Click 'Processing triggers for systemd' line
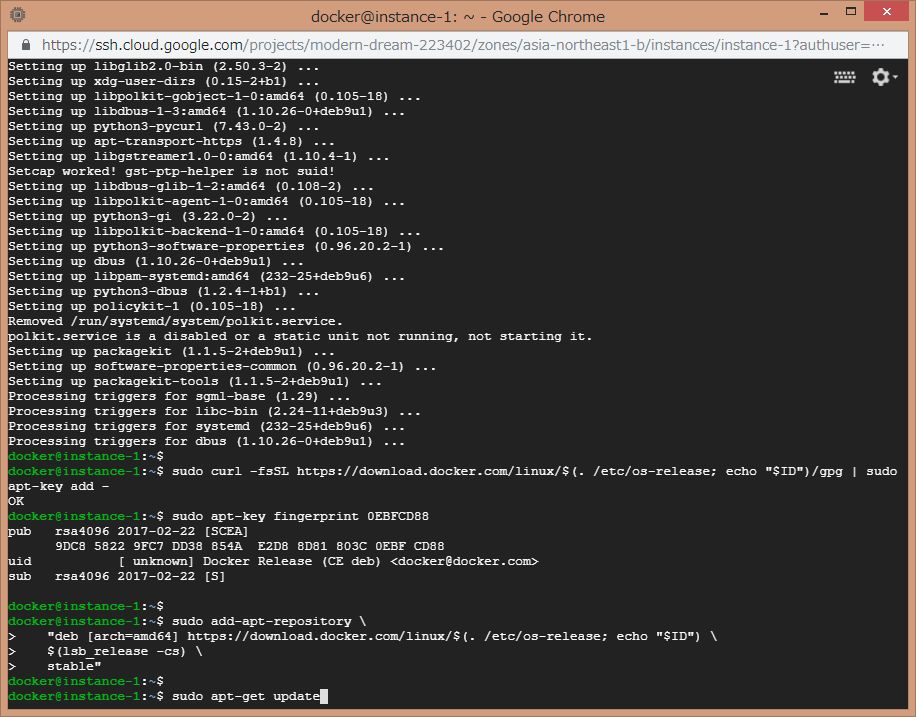916x717 pixels. pyautogui.click(x=206, y=426)
